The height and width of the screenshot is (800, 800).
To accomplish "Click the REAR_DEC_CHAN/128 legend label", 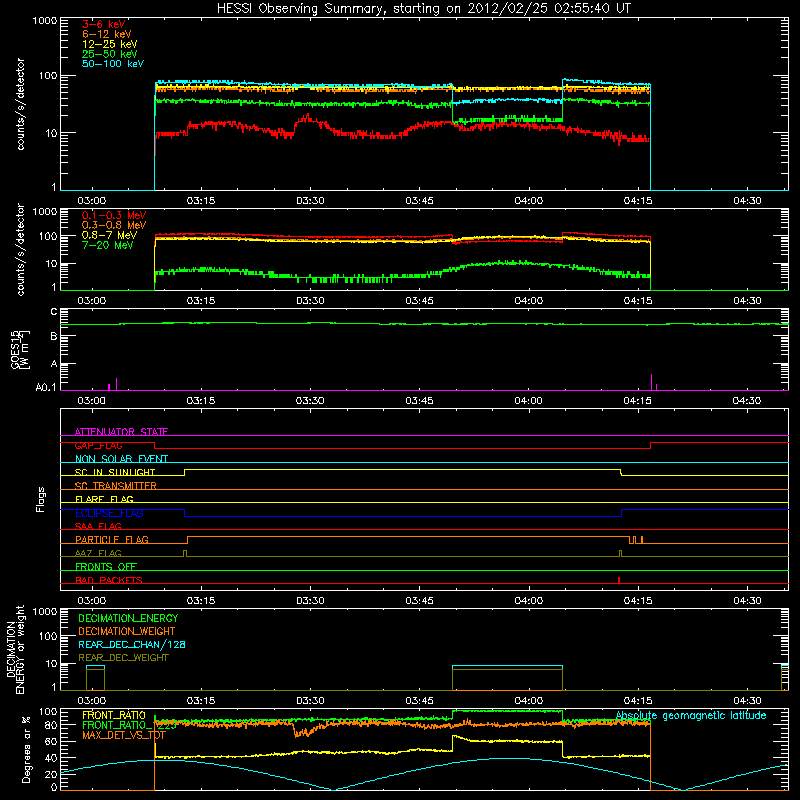I will (132, 644).
